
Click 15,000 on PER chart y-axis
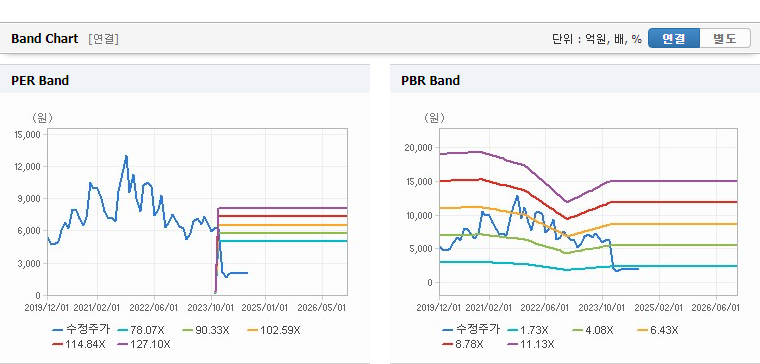click(29, 134)
